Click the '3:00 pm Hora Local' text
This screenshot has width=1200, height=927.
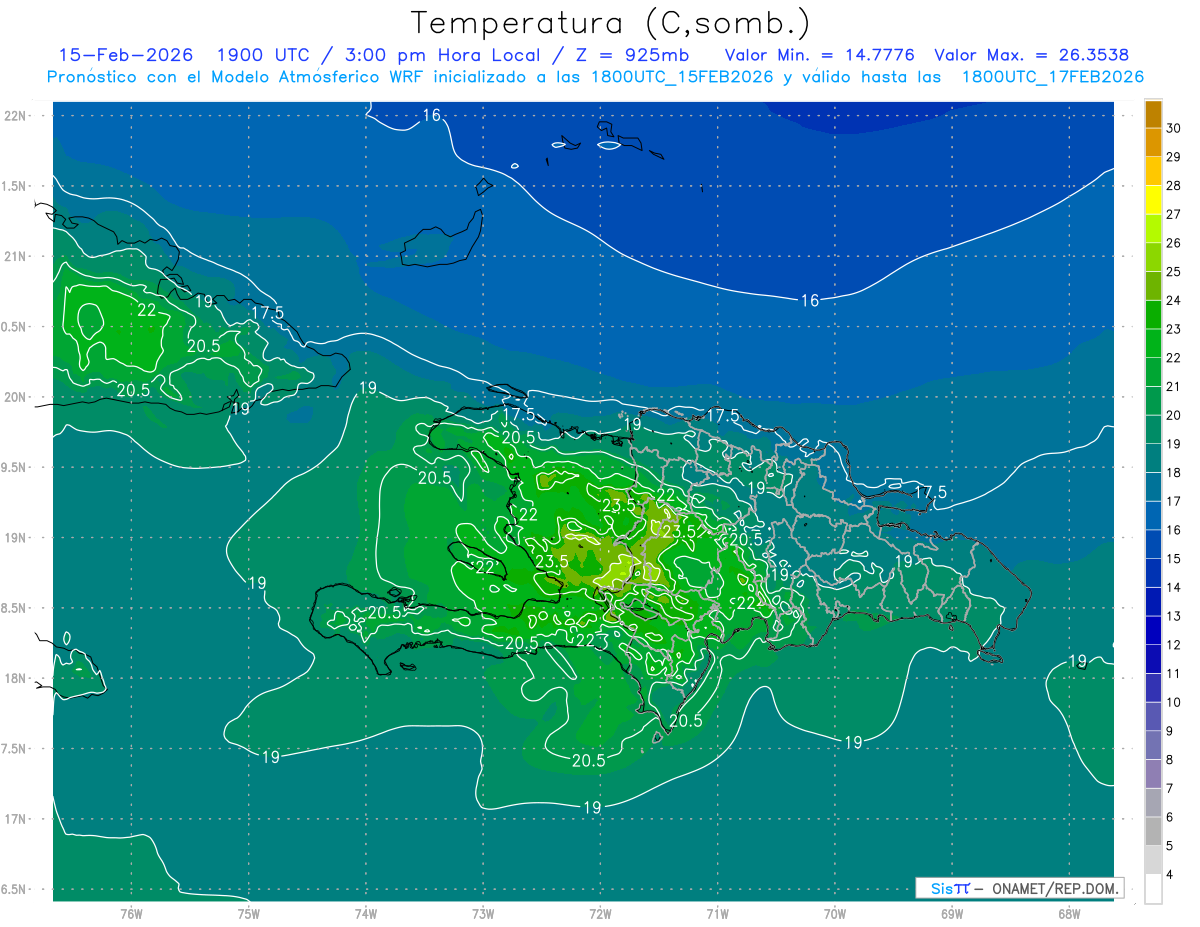[x=441, y=55]
